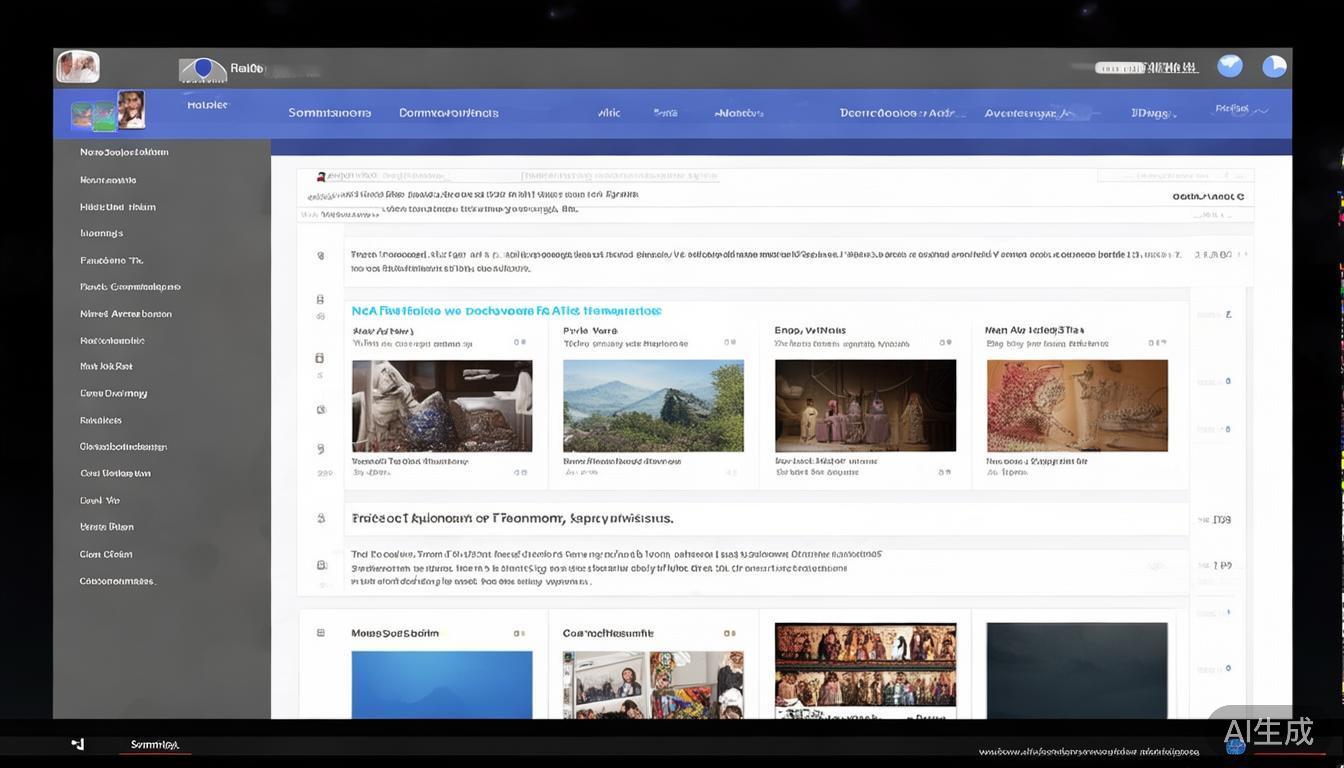Click the profile photo icon in top-left corner
1344x768 pixels.
[77, 67]
